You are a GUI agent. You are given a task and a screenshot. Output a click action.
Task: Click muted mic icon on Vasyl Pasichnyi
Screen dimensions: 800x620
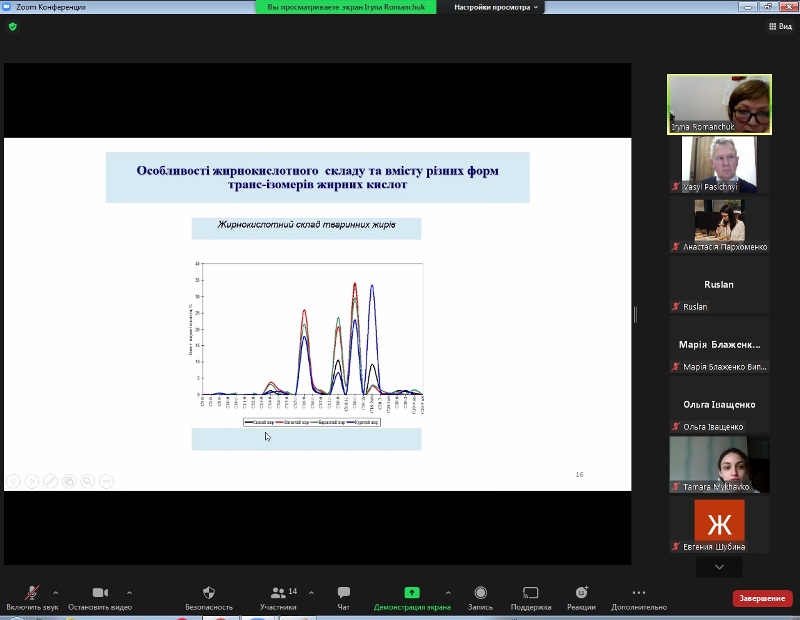[676, 187]
